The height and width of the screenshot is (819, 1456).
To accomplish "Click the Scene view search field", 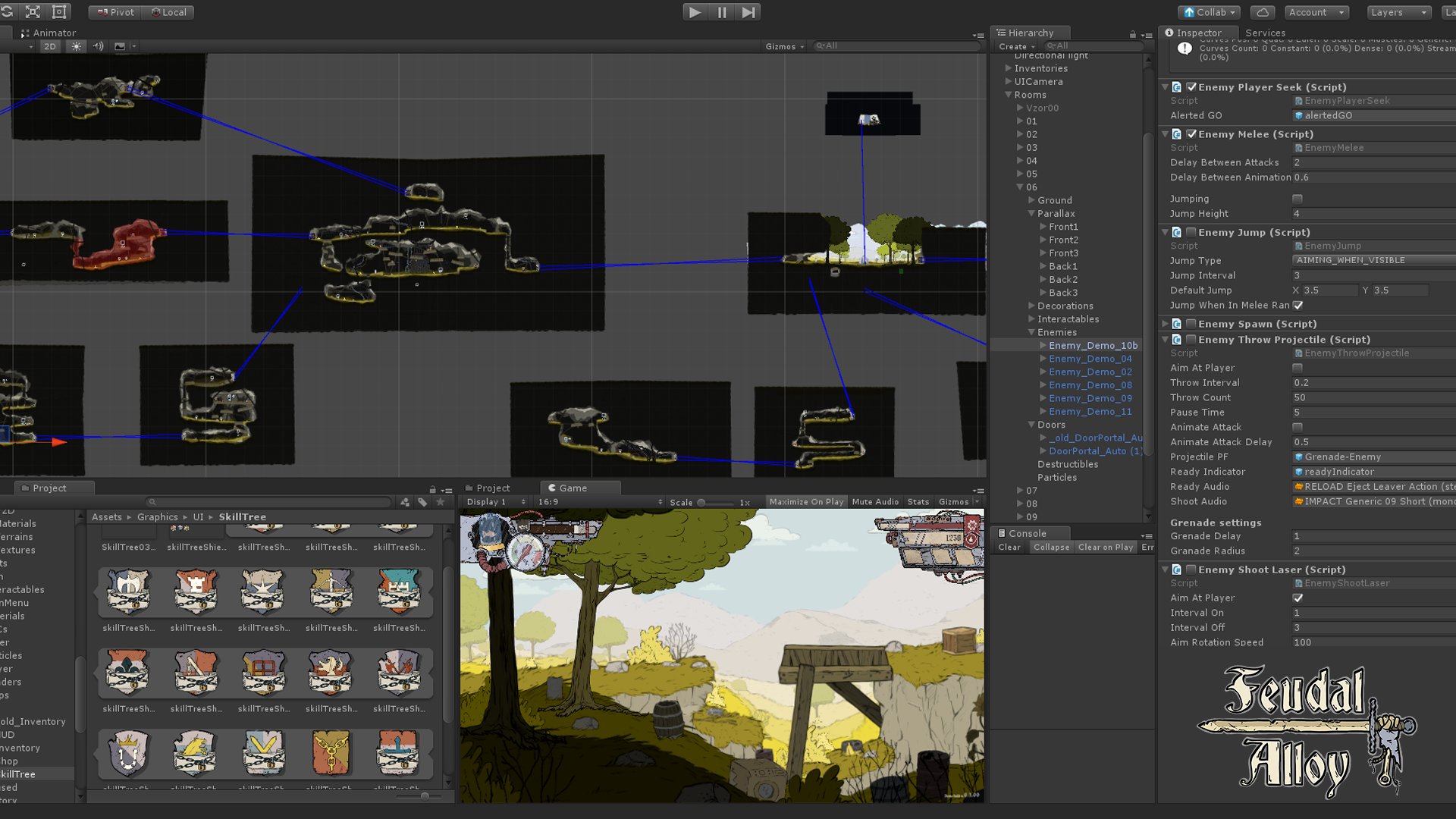I will tap(896, 46).
